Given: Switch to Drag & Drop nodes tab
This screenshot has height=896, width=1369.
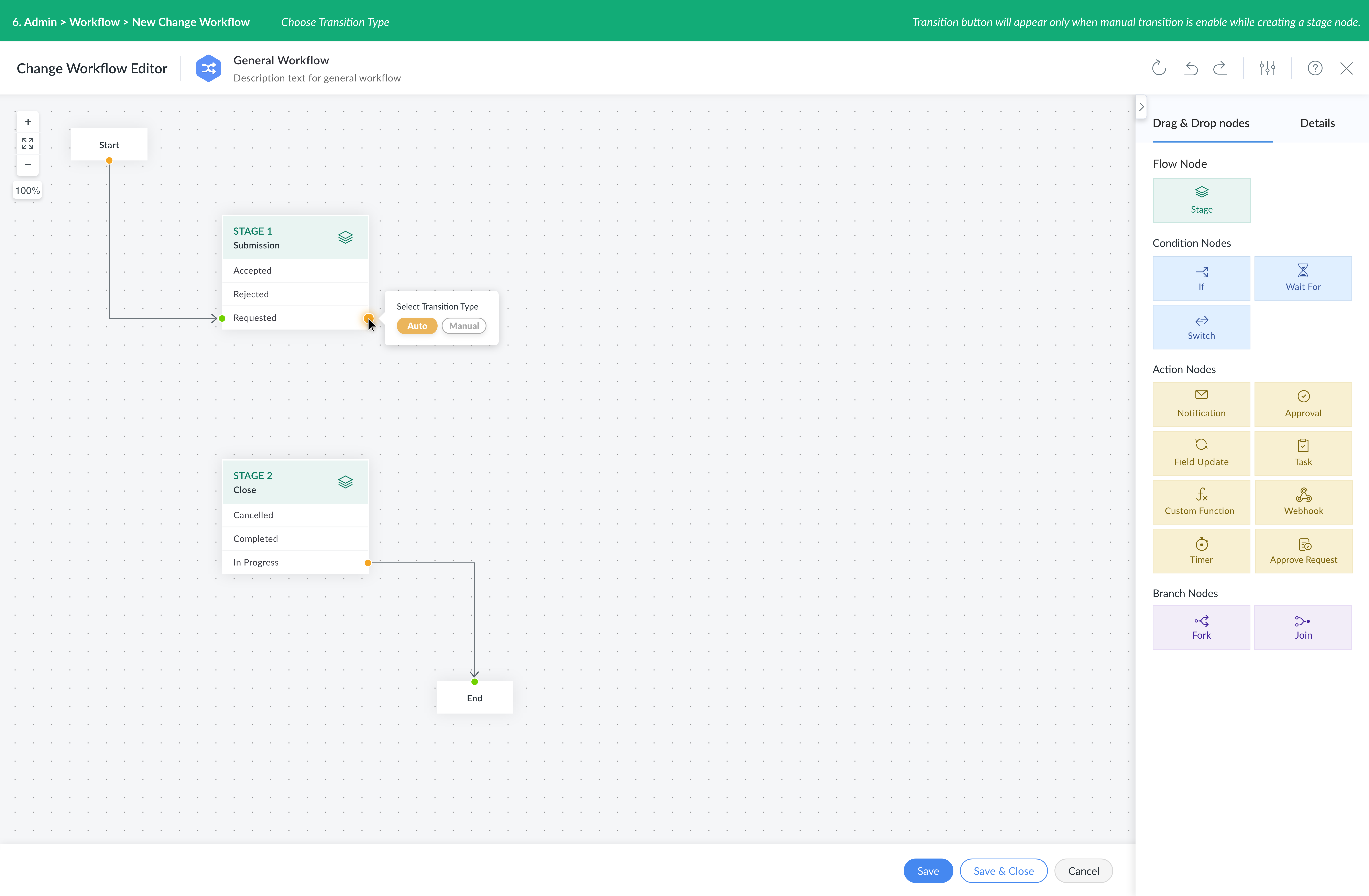Looking at the screenshot, I should point(1201,123).
